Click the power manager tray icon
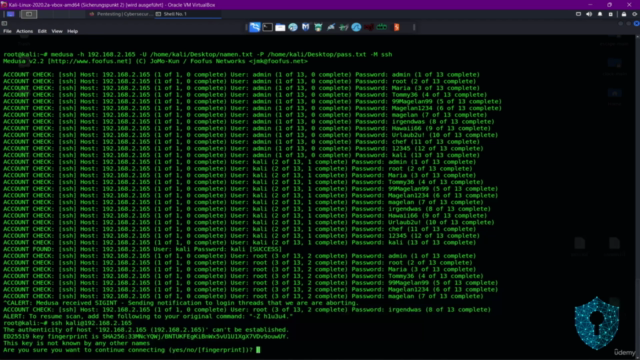Viewport: 640px width, 360px height. (611, 14)
